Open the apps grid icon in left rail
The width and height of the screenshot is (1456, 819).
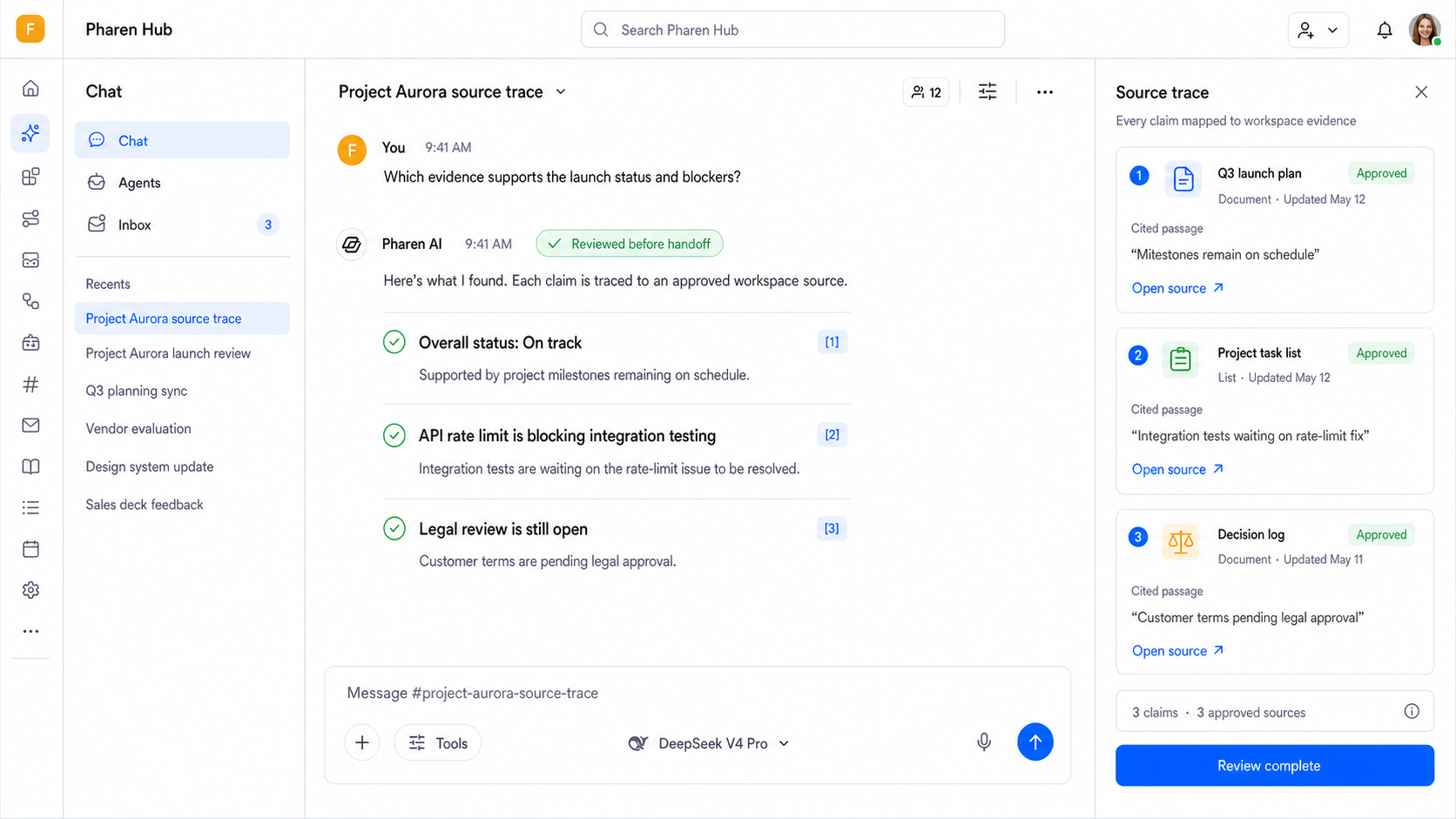point(30,177)
